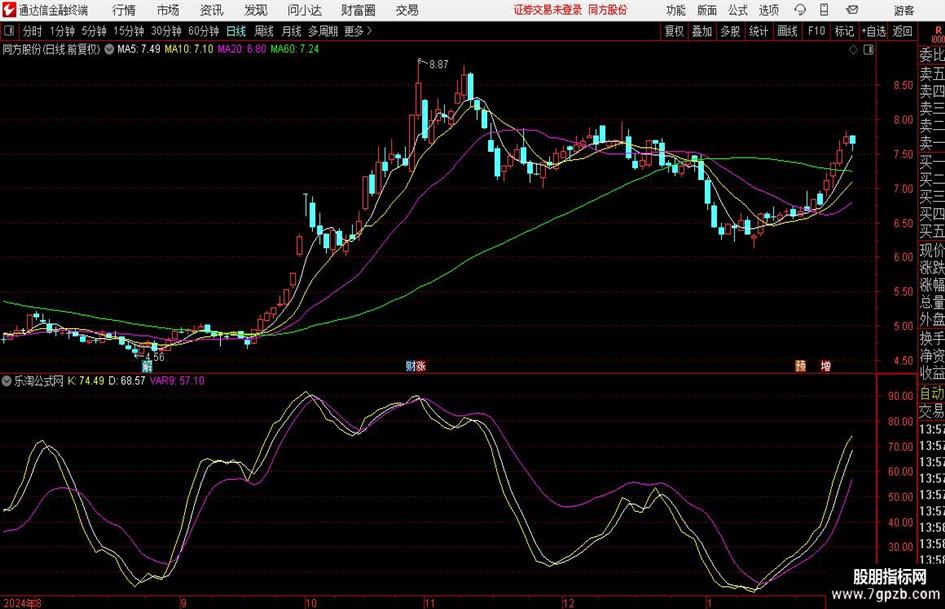This screenshot has height=609, width=945.
Task: Open the 市场 menu
Action: [x=168, y=10]
